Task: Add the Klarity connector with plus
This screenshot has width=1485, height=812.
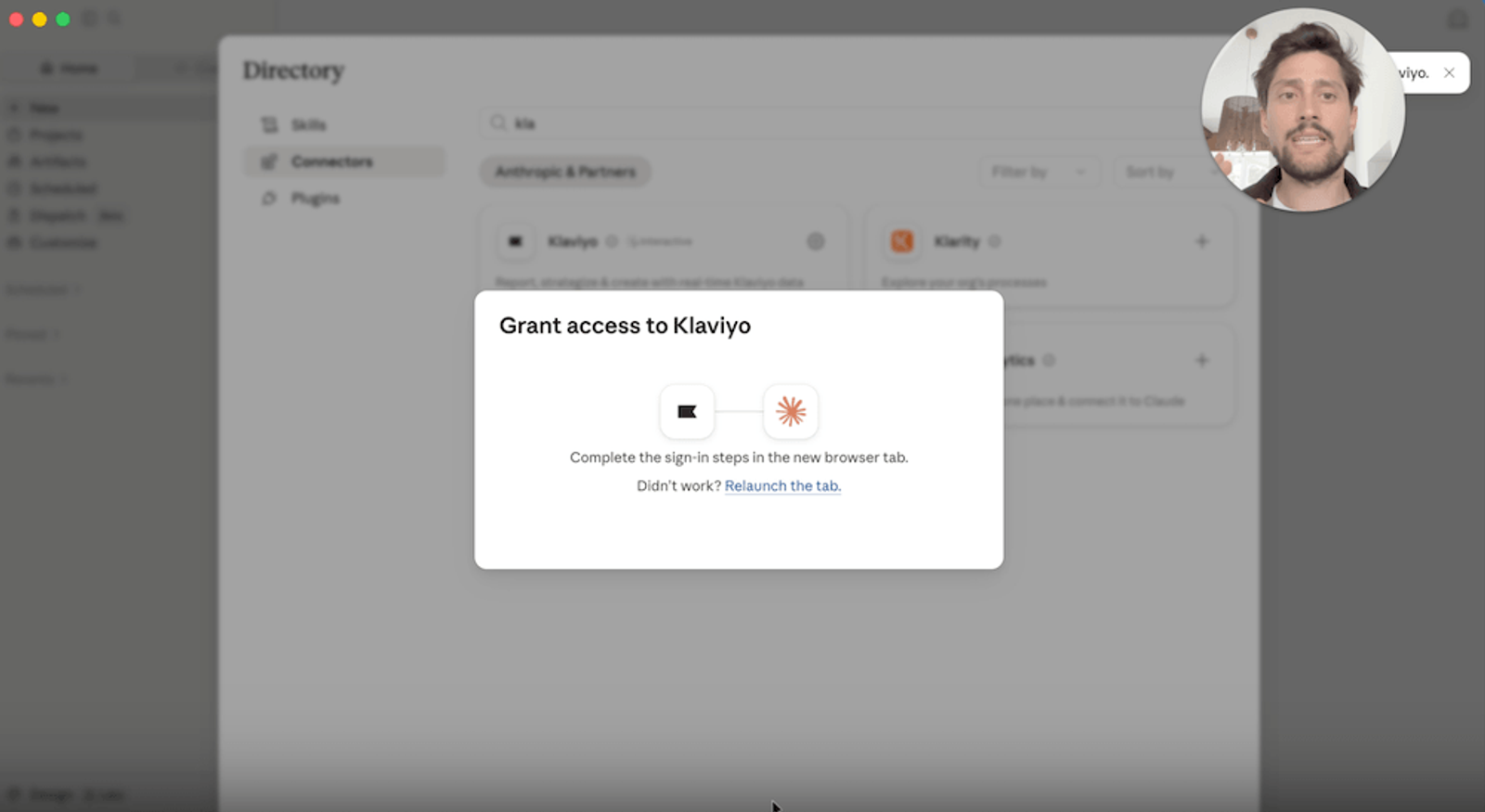Action: (x=1202, y=241)
